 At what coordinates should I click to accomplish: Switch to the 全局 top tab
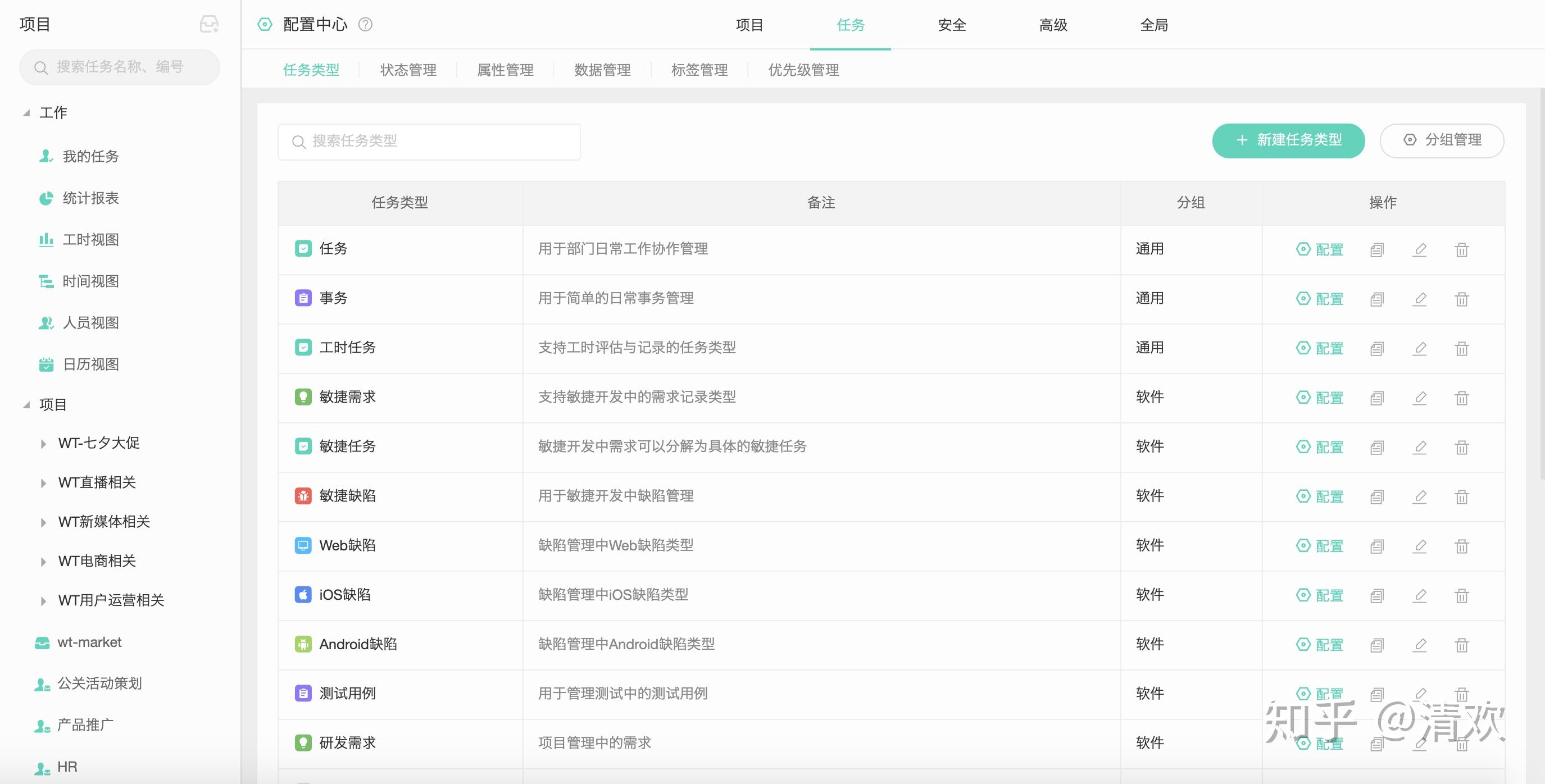click(1154, 25)
